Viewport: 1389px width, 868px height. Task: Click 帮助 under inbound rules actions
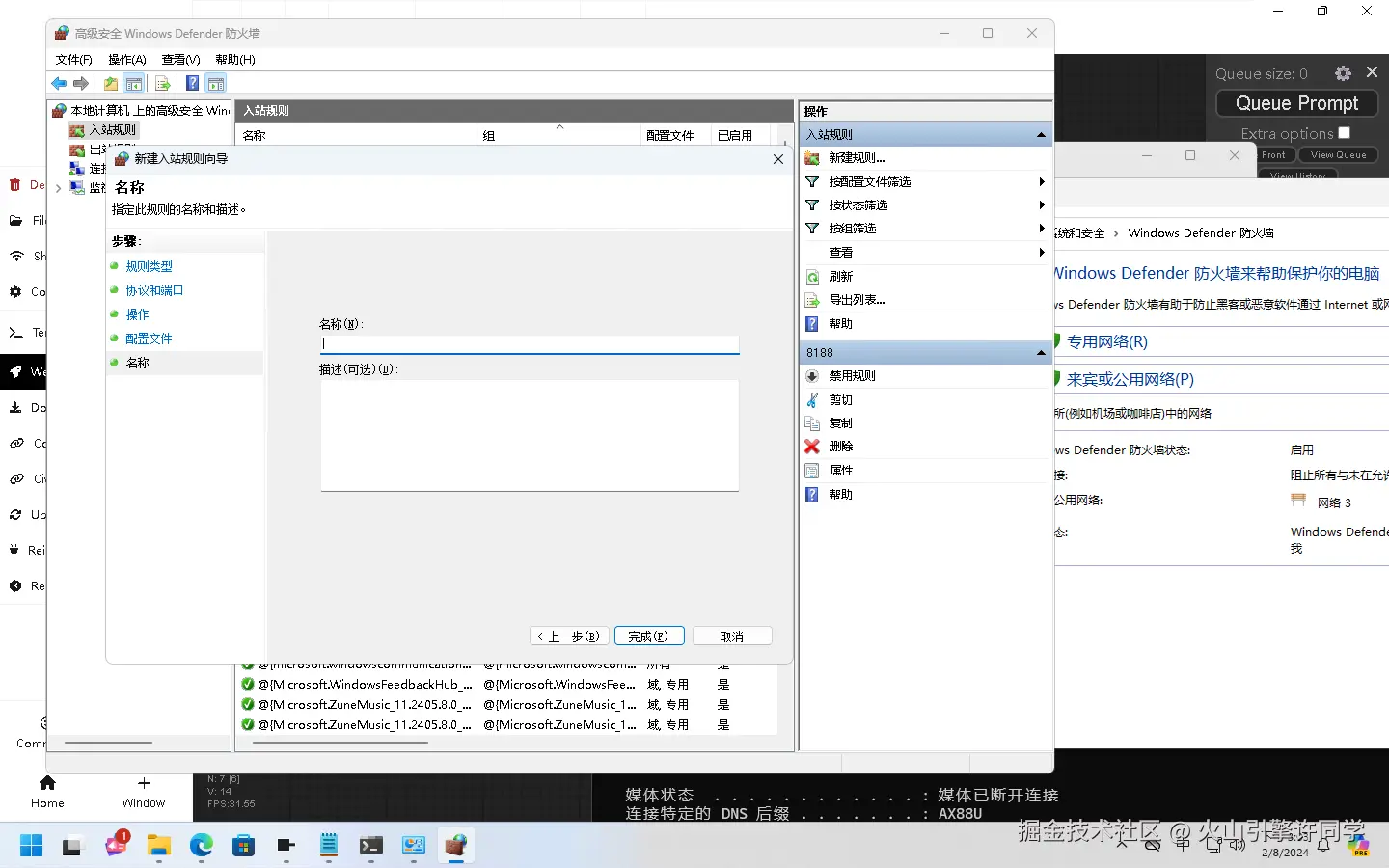click(841, 324)
